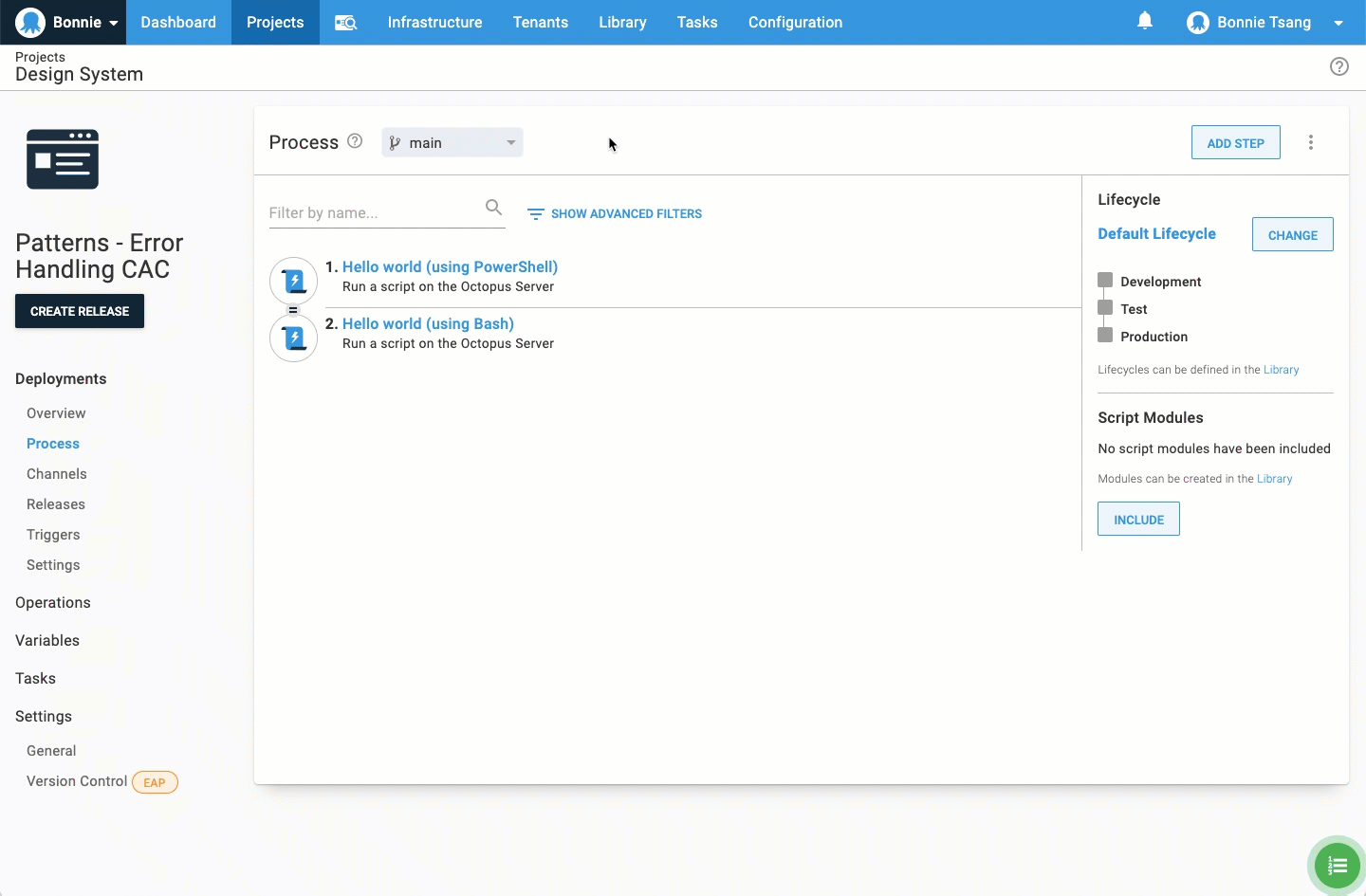
Task: Open the green task list floating button
Action: coord(1338,865)
